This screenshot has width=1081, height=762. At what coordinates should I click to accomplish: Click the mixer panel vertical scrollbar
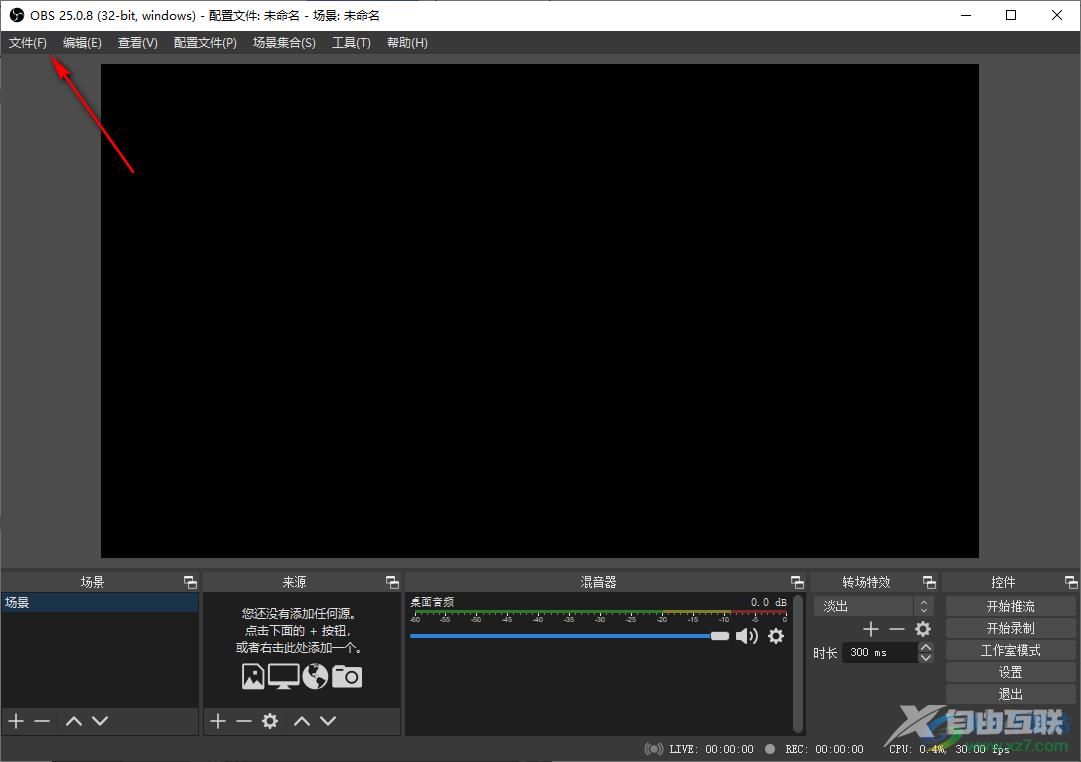(x=798, y=663)
